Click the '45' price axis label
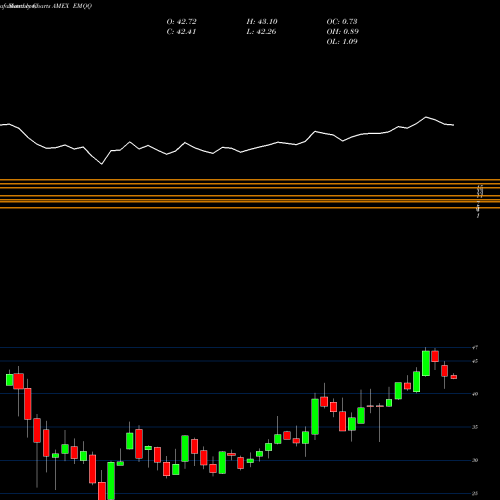 [475, 361]
